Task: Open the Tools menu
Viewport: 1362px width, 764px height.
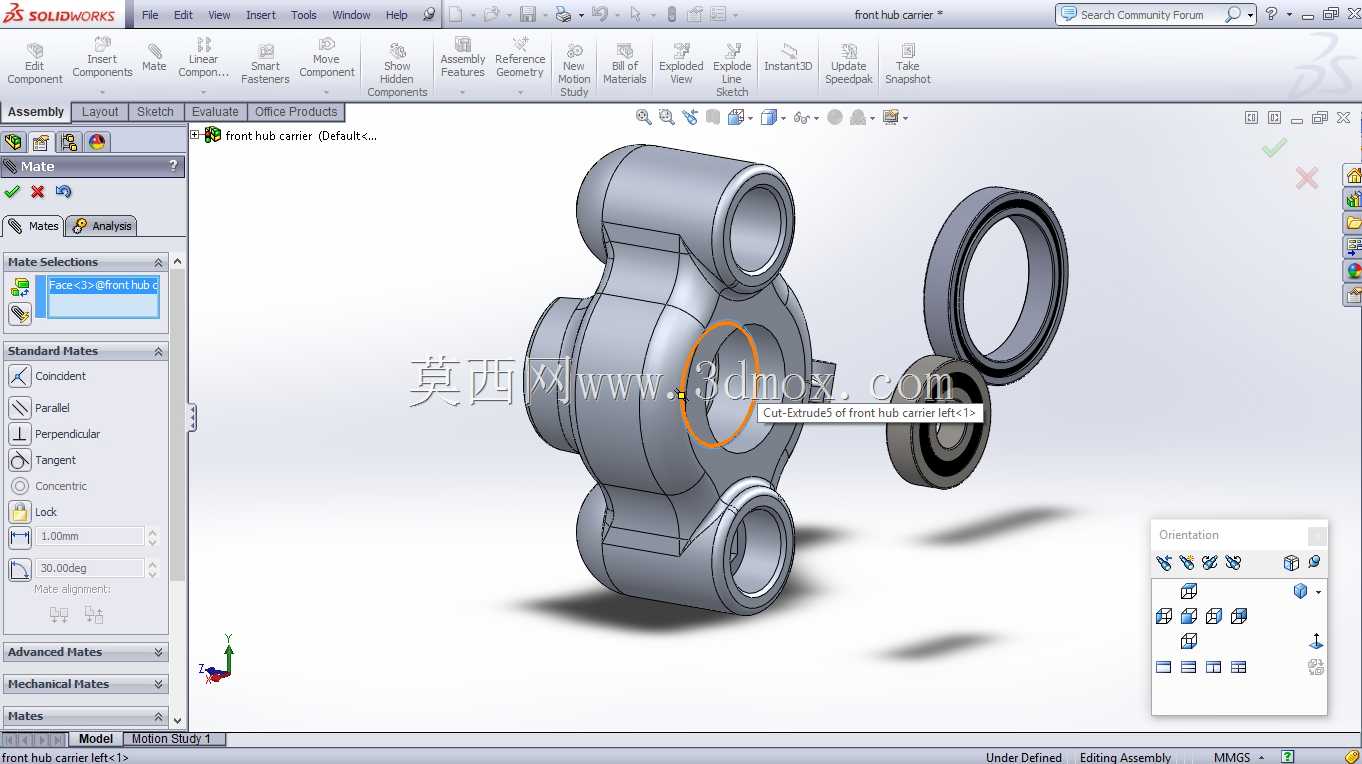Action: pyautogui.click(x=304, y=15)
